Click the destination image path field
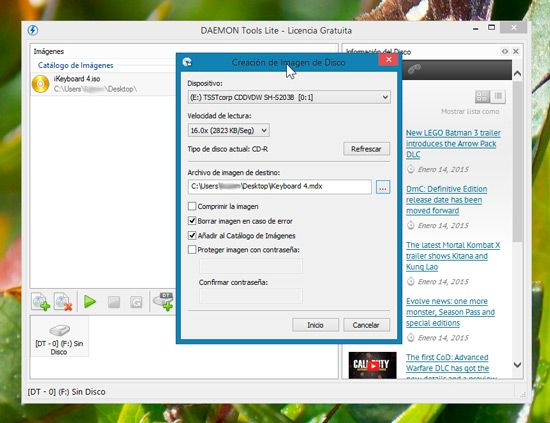Screen dimensions: 550x423 (280, 187)
